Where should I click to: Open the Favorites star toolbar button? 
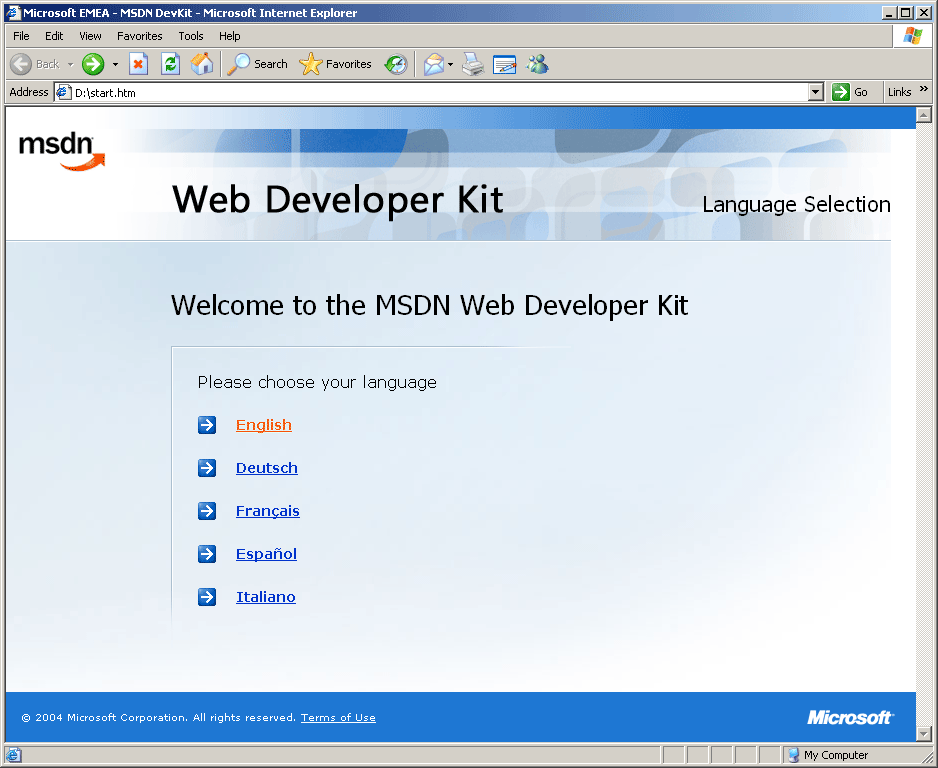[336, 64]
